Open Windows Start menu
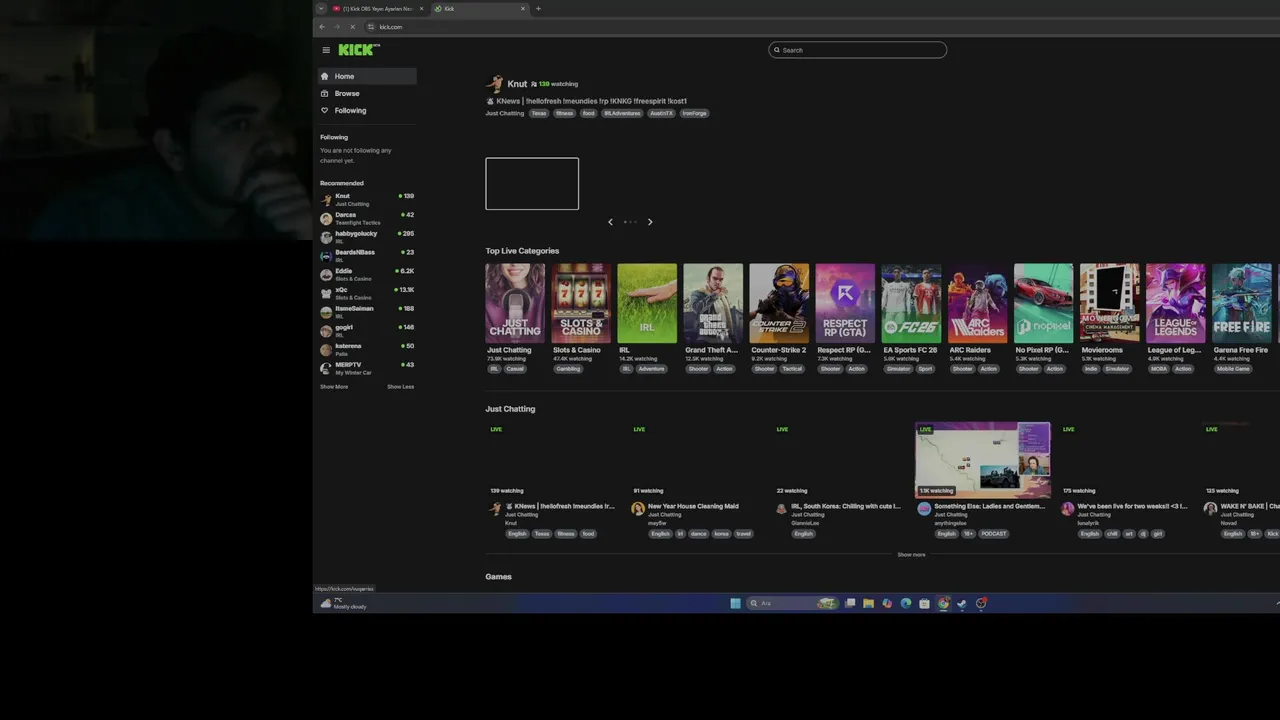The image size is (1280, 720). click(735, 603)
